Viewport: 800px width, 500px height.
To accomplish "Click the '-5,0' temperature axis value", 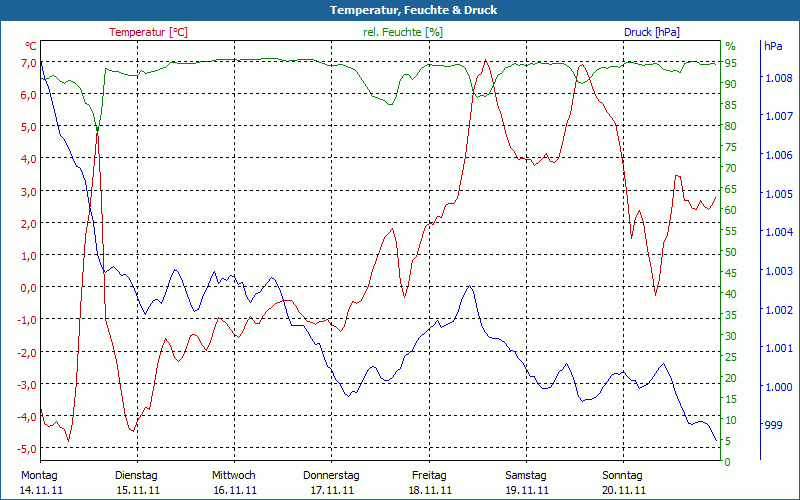I will coord(27,449).
